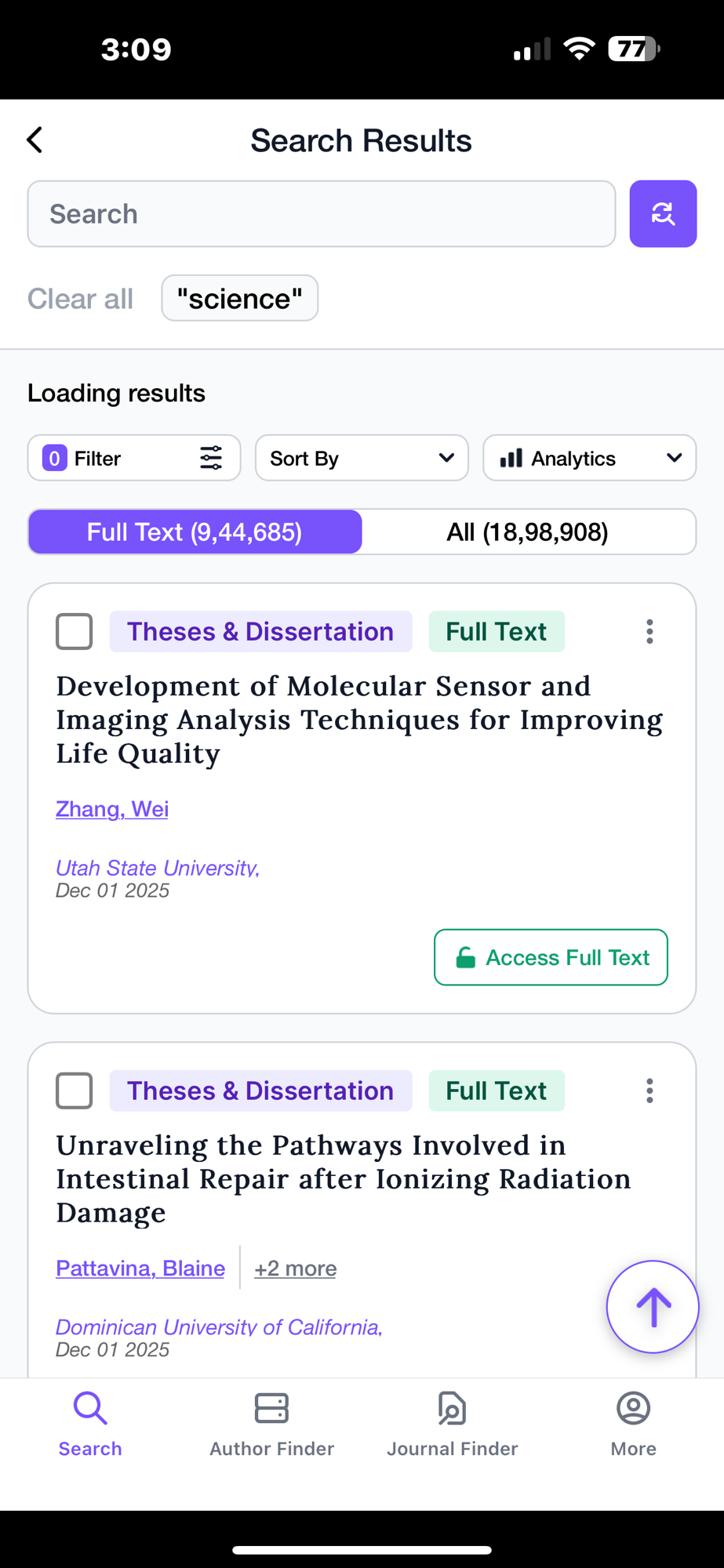Open the Filter options
Viewport: 724px width, 1568px height.
tap(134, 458)
